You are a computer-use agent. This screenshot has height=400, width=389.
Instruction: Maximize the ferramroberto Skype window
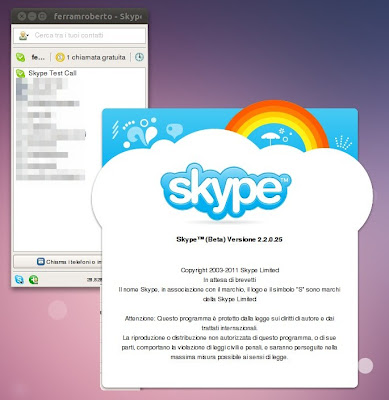[x=42, y=16]
